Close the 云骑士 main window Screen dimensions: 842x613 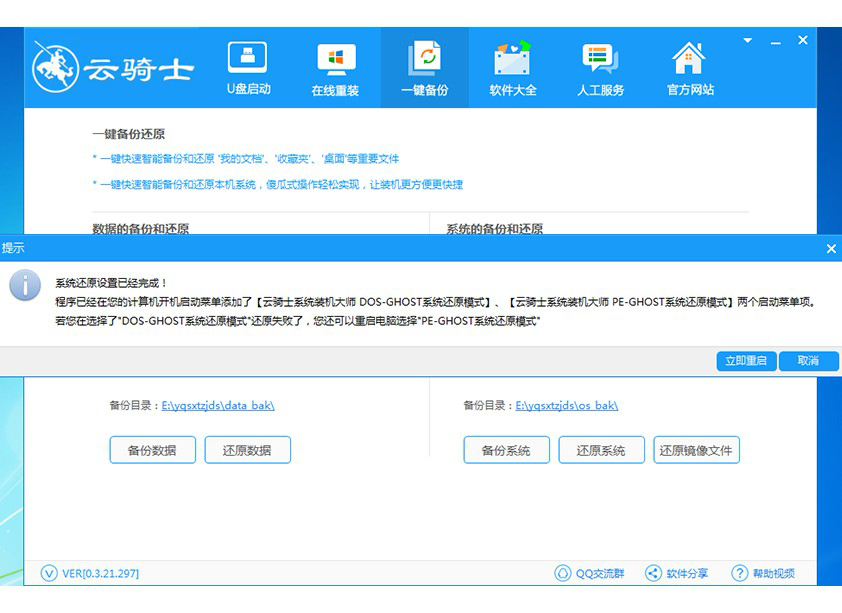point(803,40)
